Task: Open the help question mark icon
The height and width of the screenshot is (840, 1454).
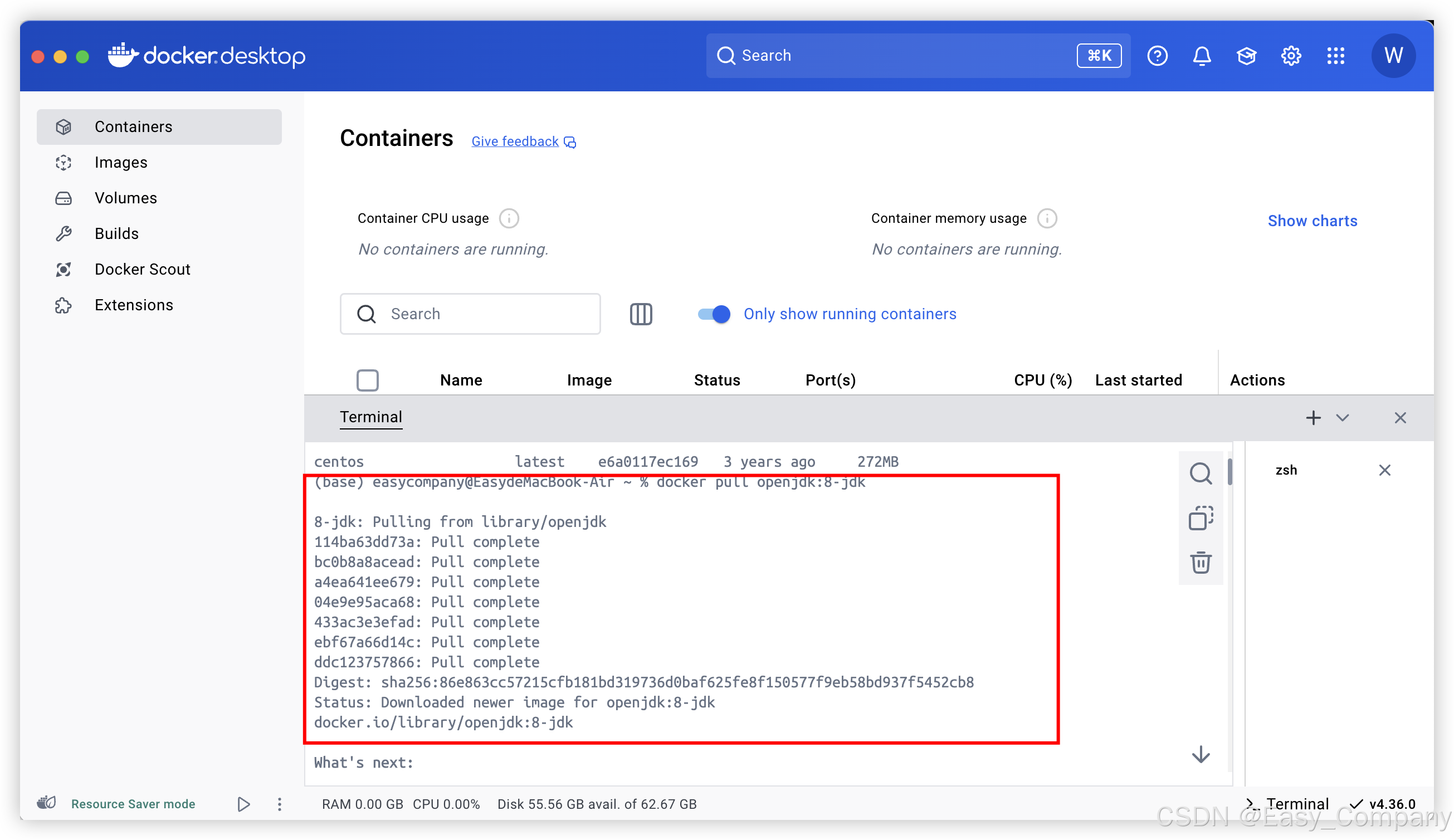Action: point(1157,55)
